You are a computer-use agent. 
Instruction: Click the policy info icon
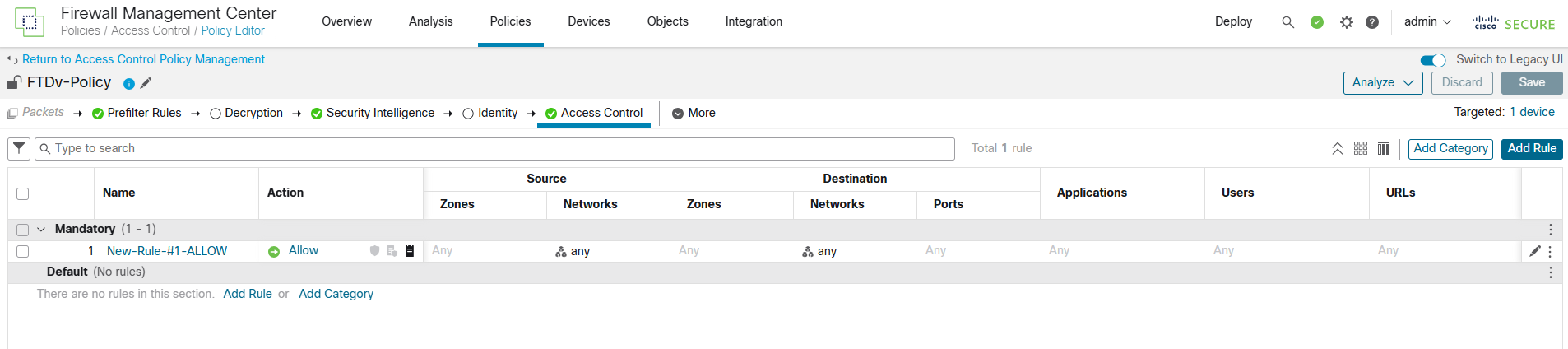coord(129,84)
